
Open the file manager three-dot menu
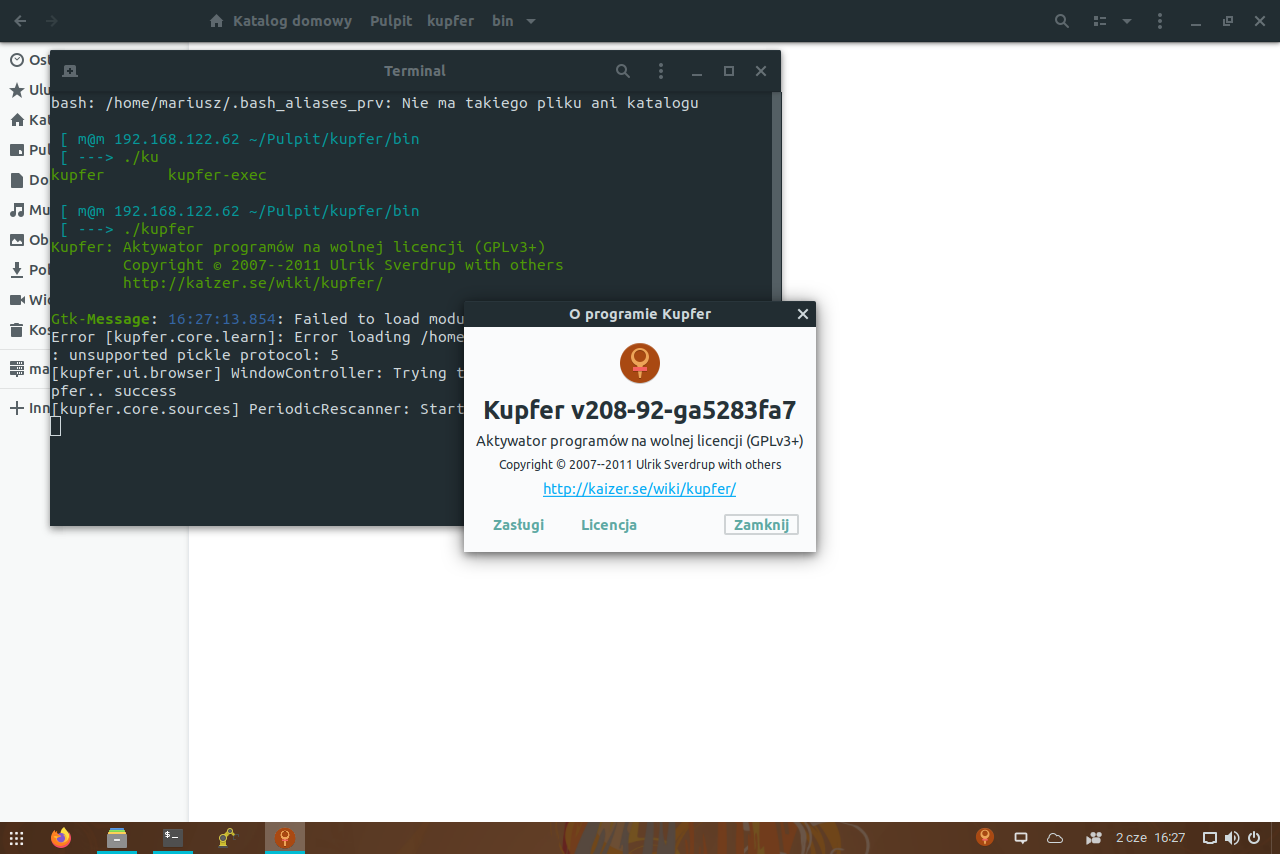pos(1159,20)
